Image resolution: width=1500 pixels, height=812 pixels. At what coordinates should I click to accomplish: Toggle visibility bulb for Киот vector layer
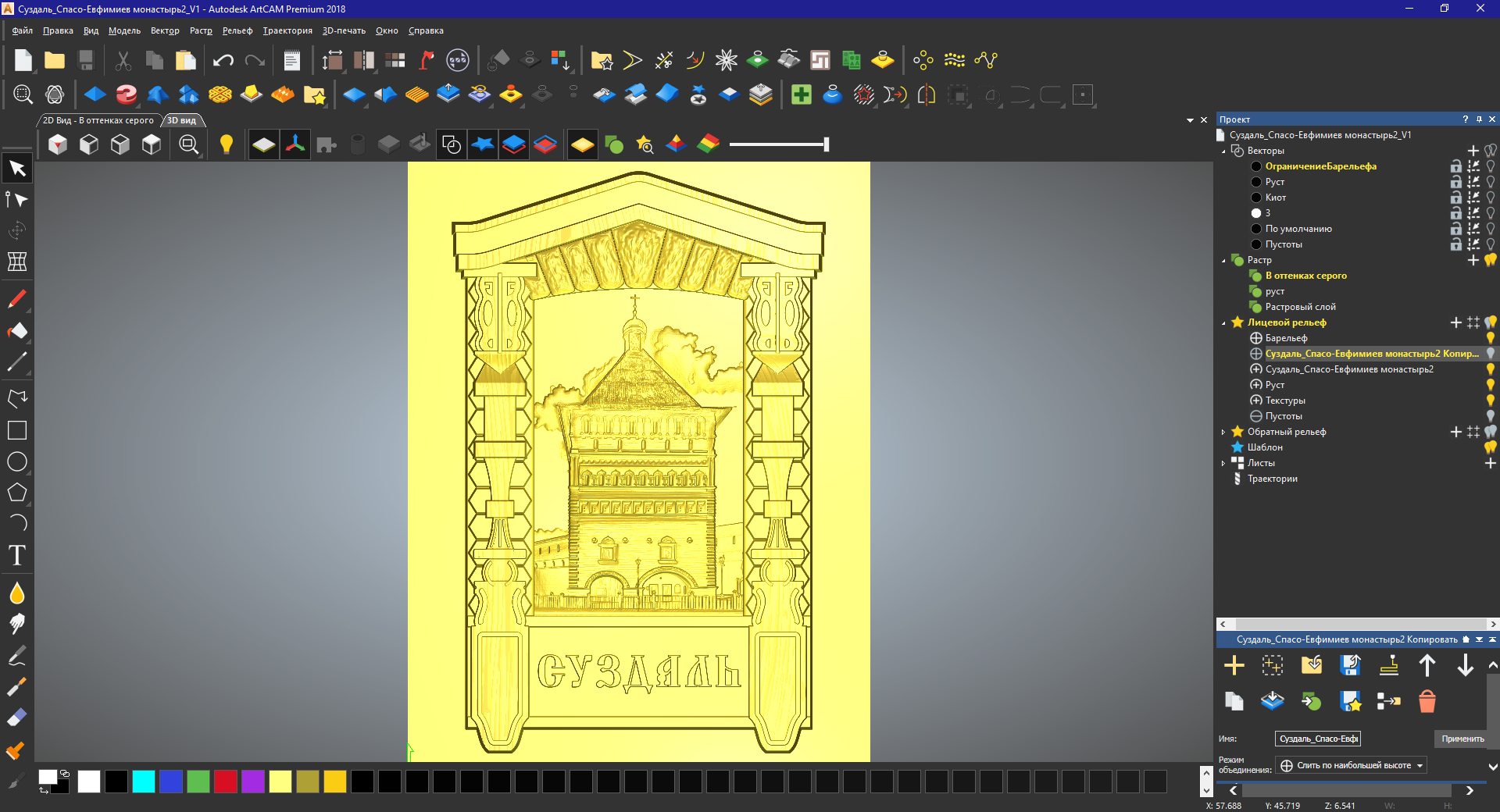coord(1490,198)
